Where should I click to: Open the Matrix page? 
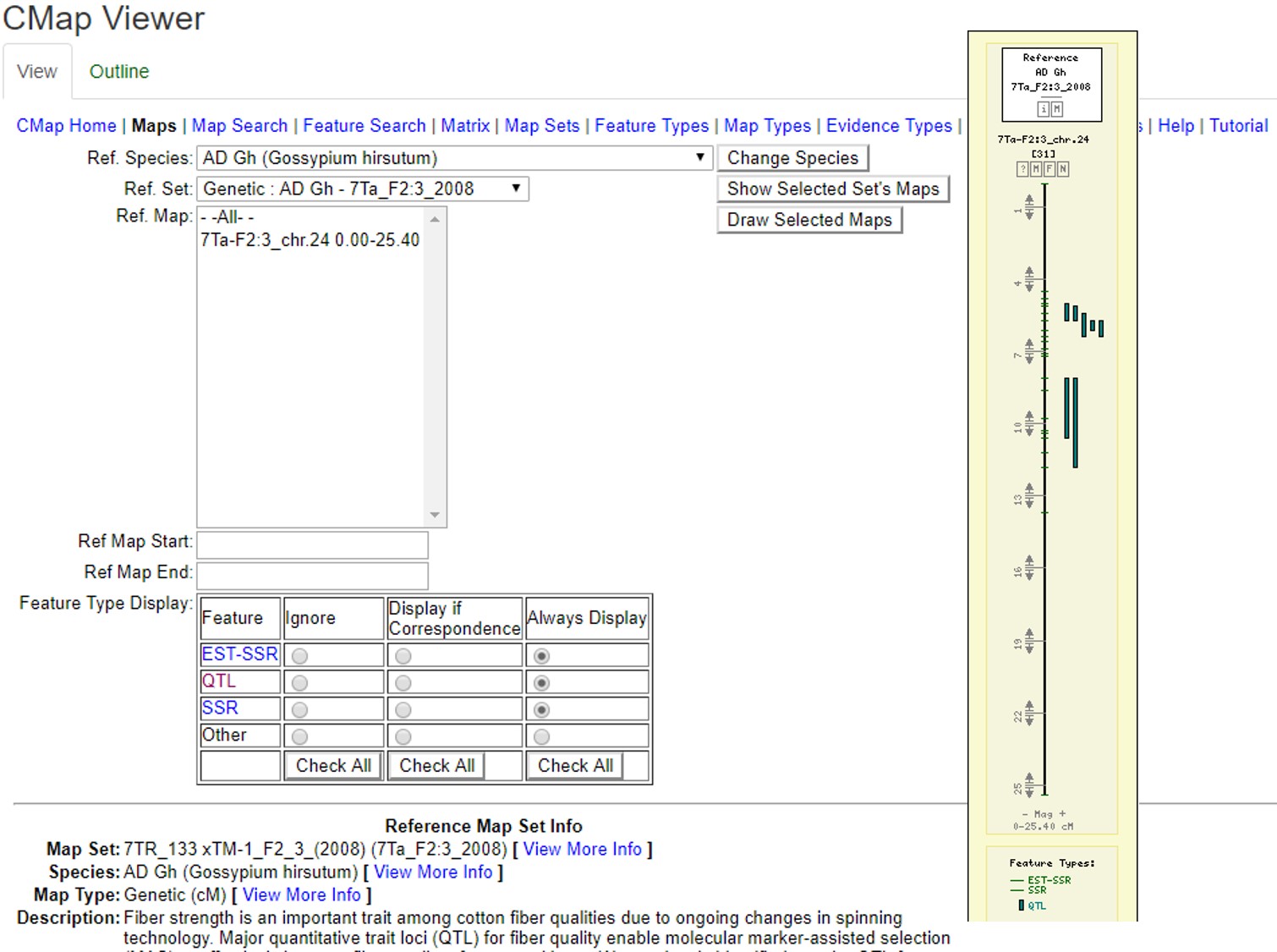click(465, 126)
